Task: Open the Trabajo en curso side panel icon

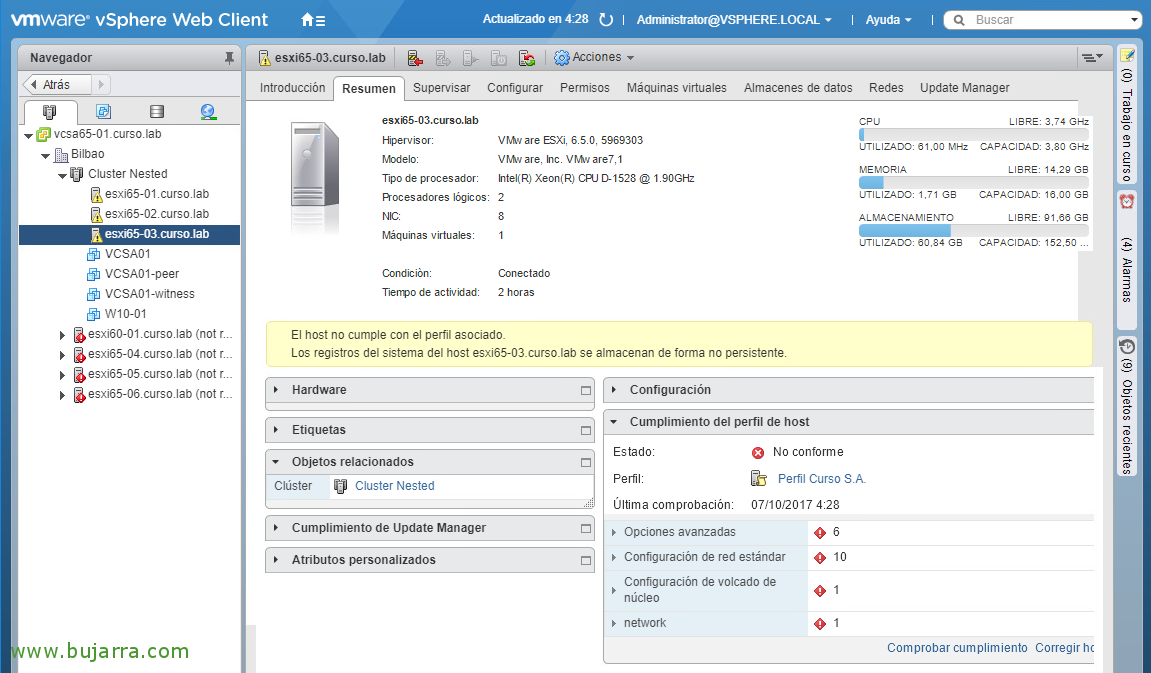Action: click(x=1127, y=55)
